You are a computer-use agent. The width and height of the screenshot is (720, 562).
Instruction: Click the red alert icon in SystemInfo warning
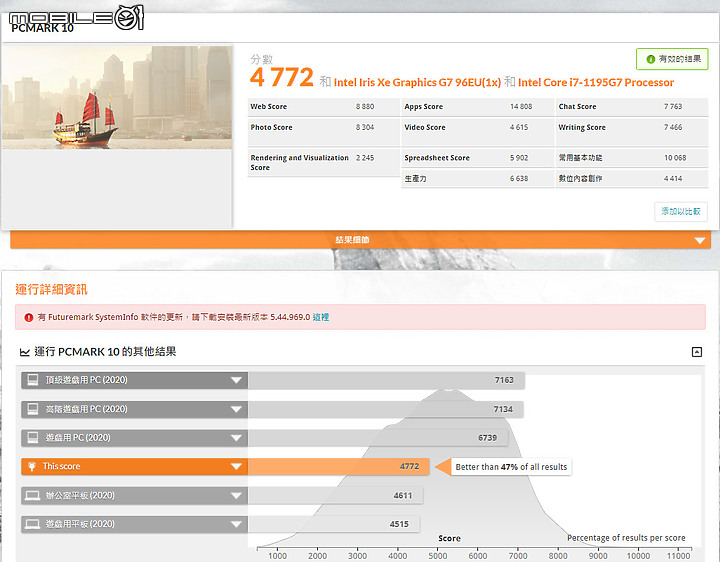pos(29,317)
